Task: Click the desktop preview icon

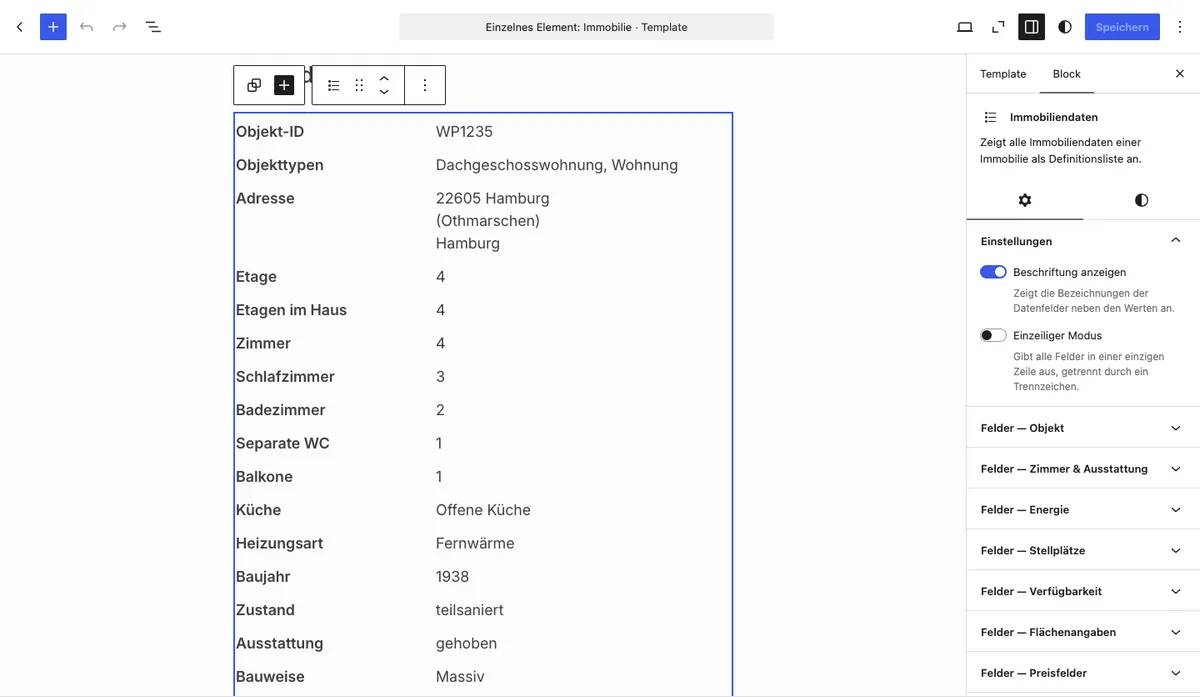Action: pos(965,27)
